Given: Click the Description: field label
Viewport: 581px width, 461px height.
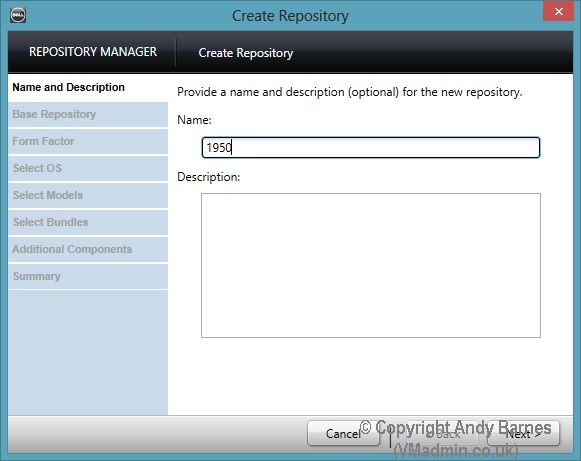Looking at the screenshot, I should click(x=209, y=177).
